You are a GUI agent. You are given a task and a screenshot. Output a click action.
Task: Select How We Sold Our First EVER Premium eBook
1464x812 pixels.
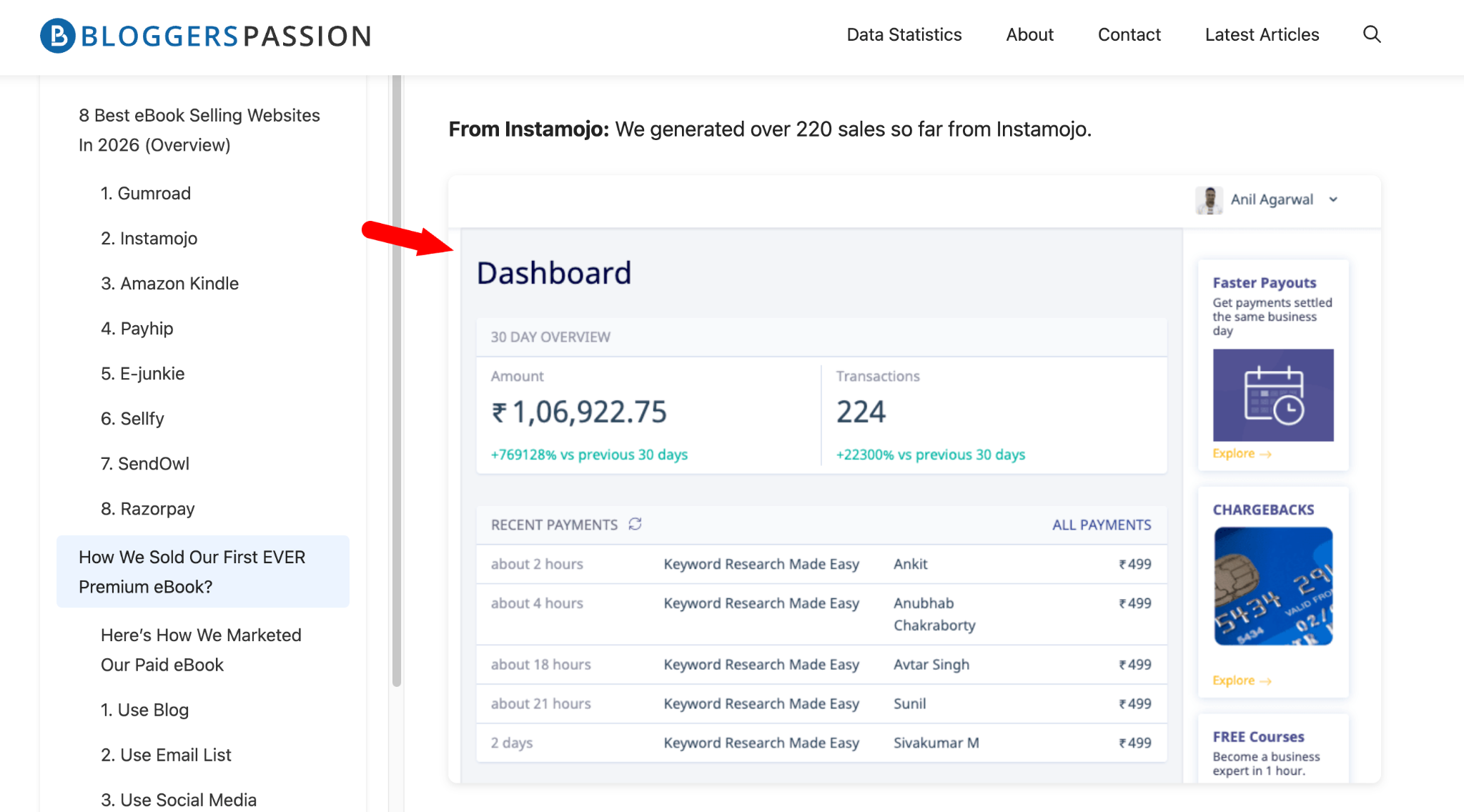tap(203, 572)
